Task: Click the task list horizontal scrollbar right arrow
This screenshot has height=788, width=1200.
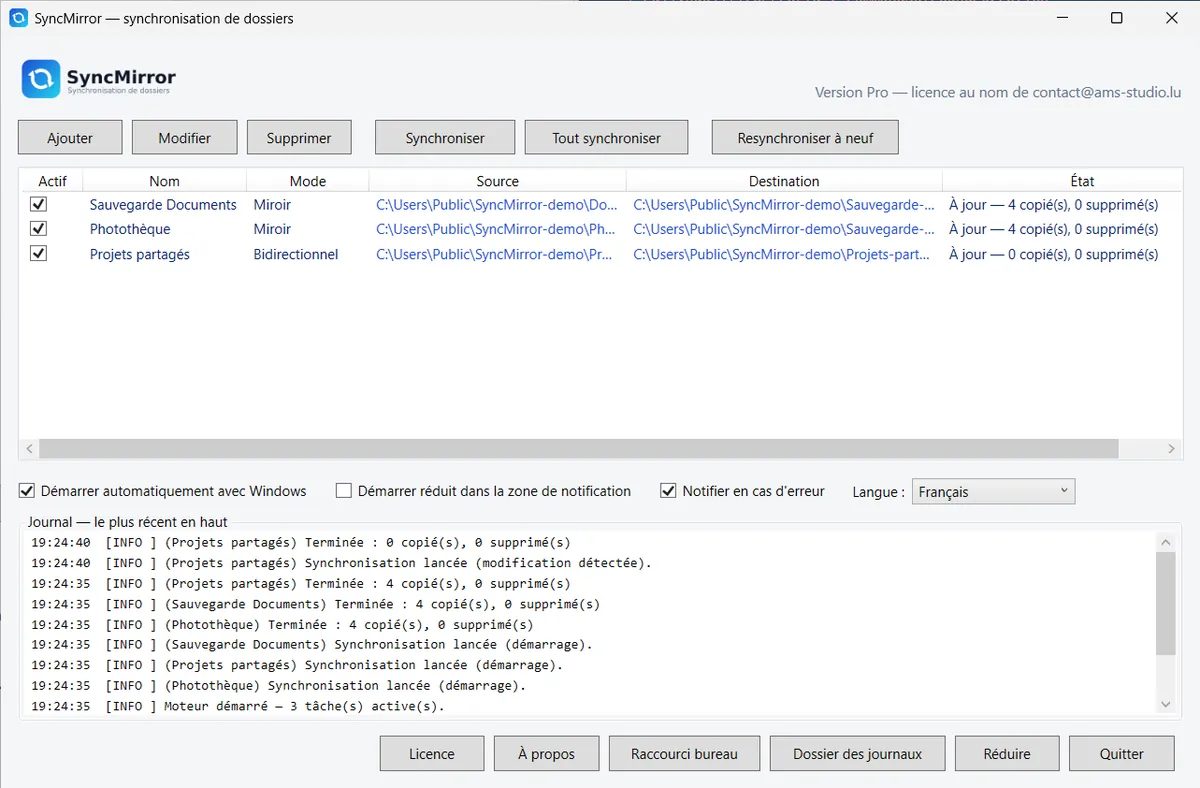Action: (x=1172, y=450)
